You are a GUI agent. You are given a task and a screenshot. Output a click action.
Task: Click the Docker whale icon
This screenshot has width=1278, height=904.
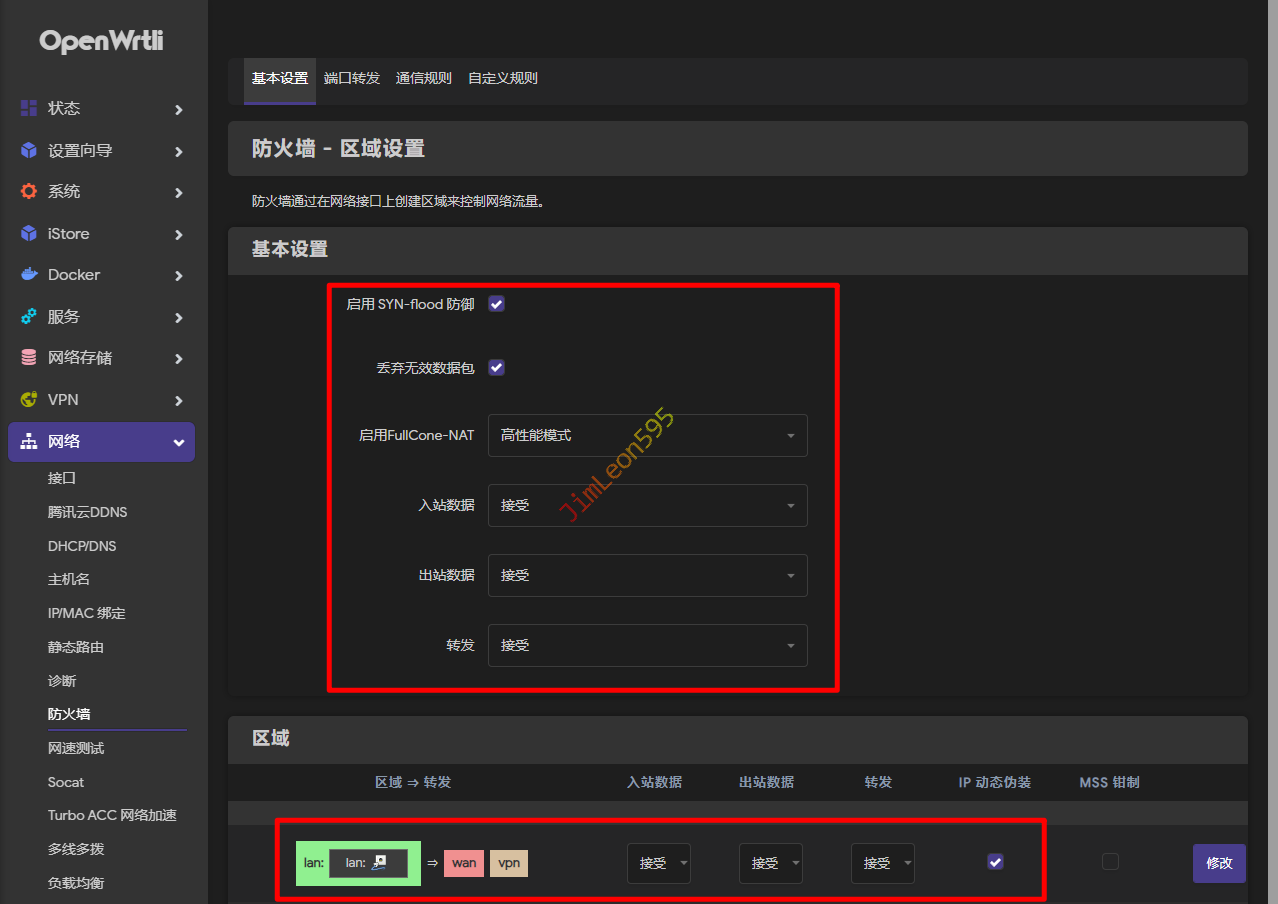pos(29,274)
